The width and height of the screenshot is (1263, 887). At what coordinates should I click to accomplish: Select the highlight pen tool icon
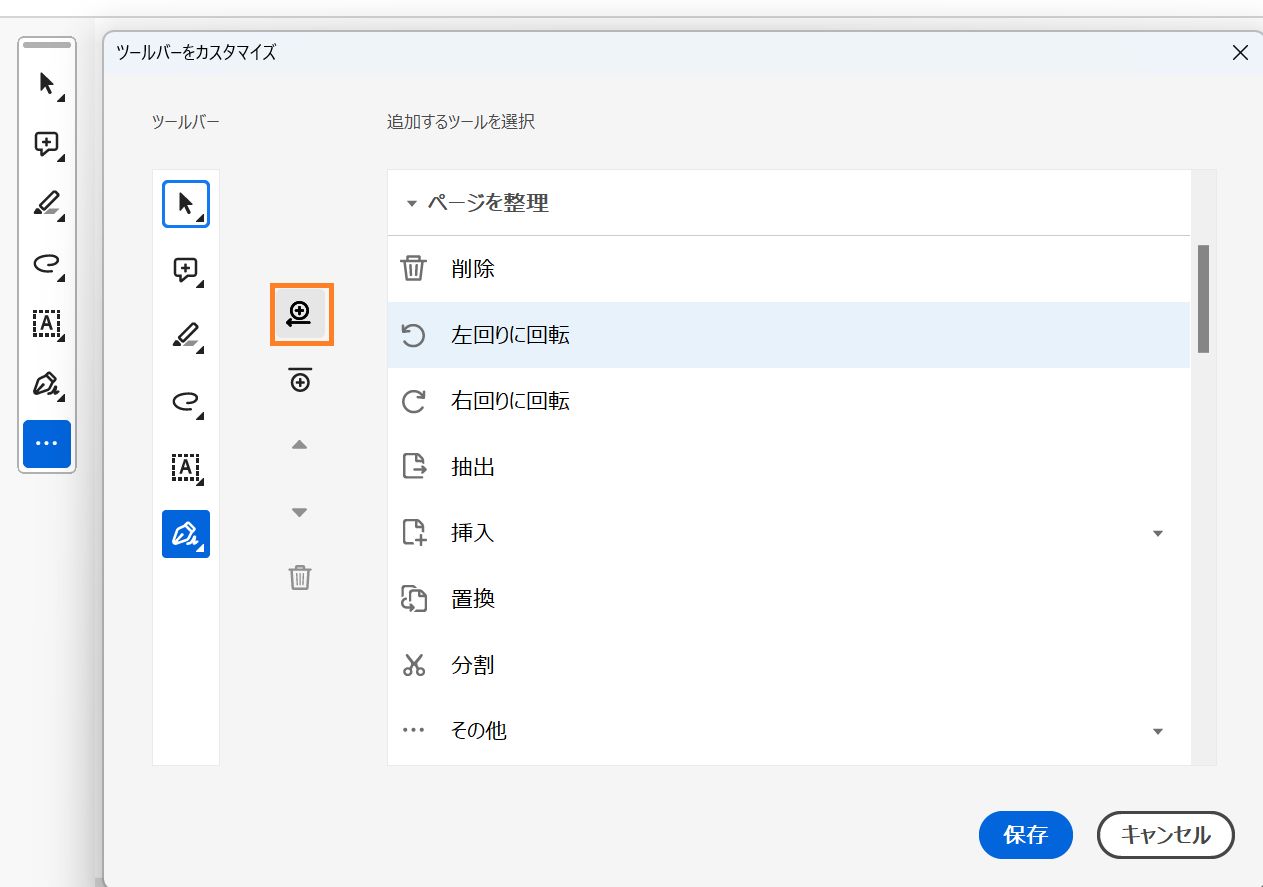pos(46,204)
